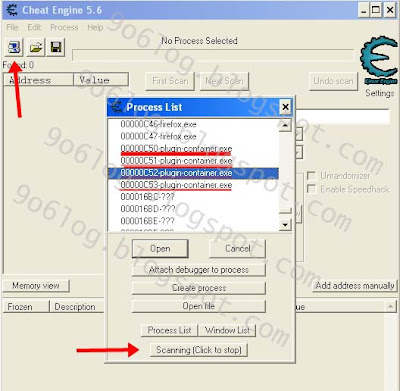
Task: Click the Memory view button
Action: tap(36, 286)
